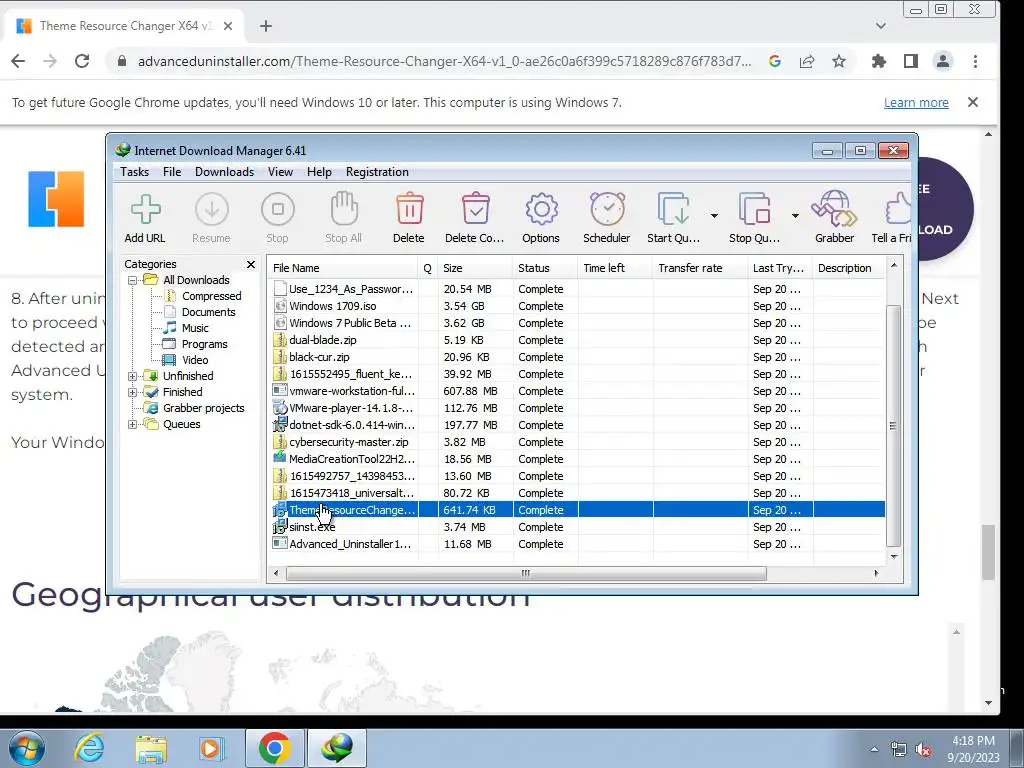
Task: Click the Learn more link
Action: coord(916,103)
